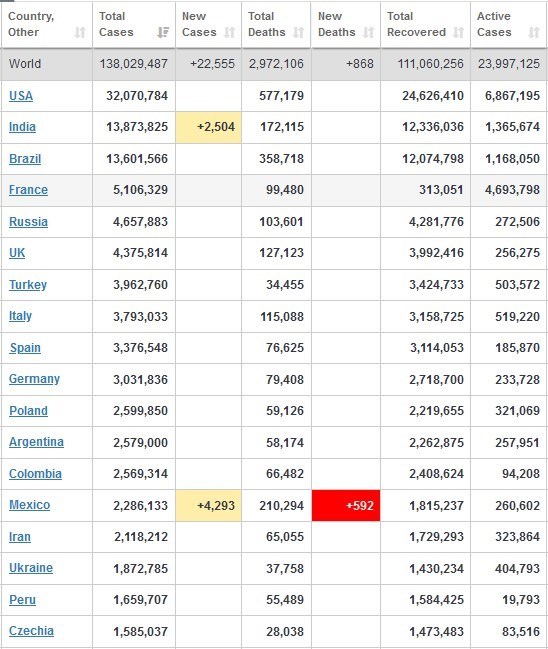This screenshot has height=649, width=548.
Task: Click the Total Cases column header
Action: pos(116,24)
